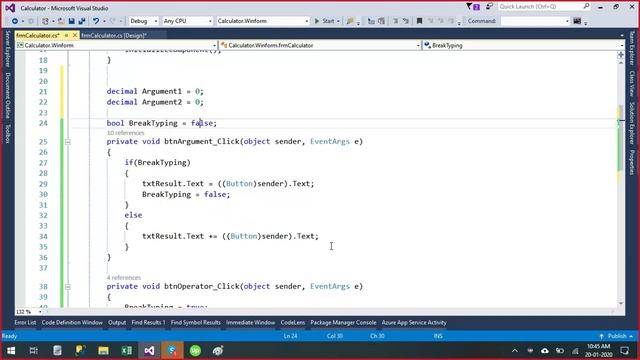The image size is (640, 360).
Task: Open the Solution Explorer side tab
Action: click(632, 123)
